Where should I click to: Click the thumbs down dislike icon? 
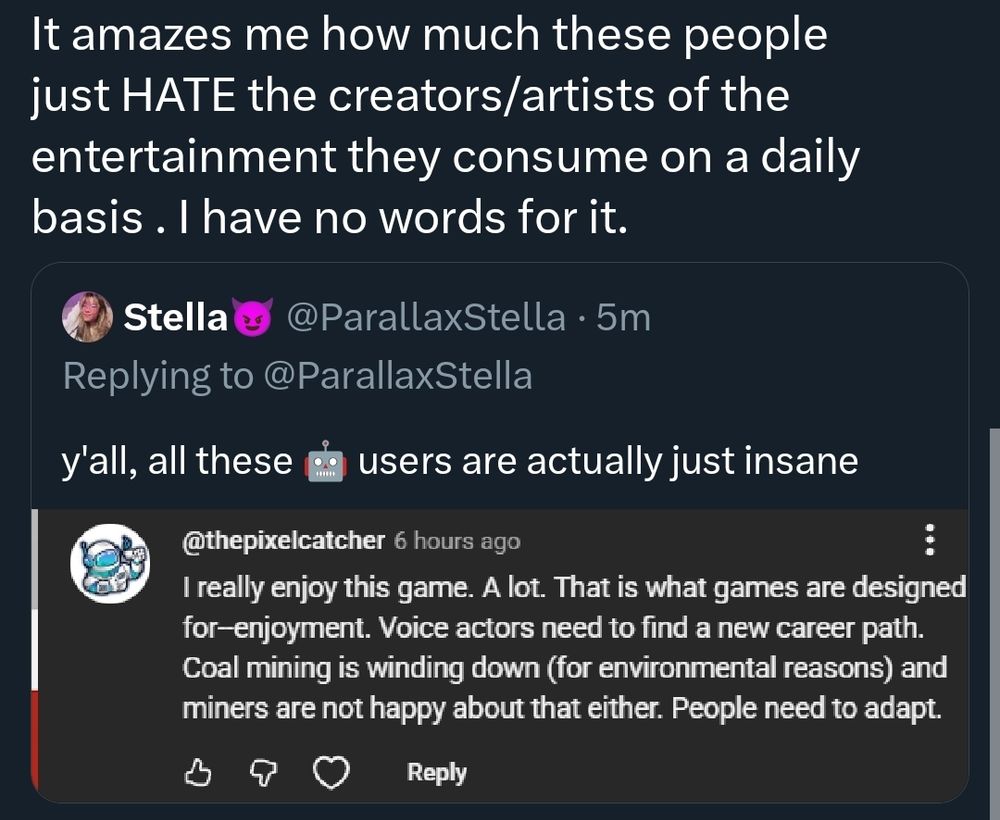coord(263,772)
